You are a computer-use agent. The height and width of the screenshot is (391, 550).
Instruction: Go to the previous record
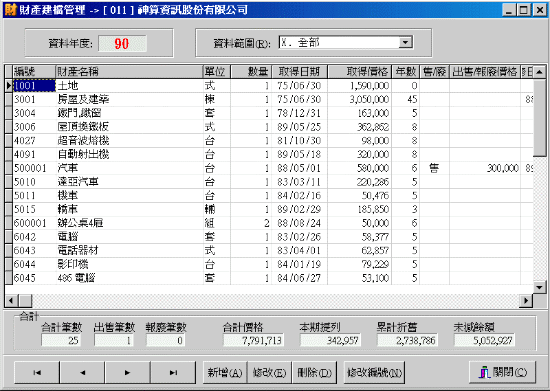tap(82, 372)
